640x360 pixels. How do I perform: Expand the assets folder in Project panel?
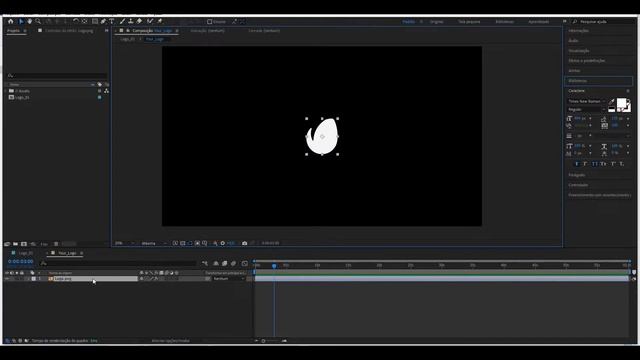(x=6, y=91)
